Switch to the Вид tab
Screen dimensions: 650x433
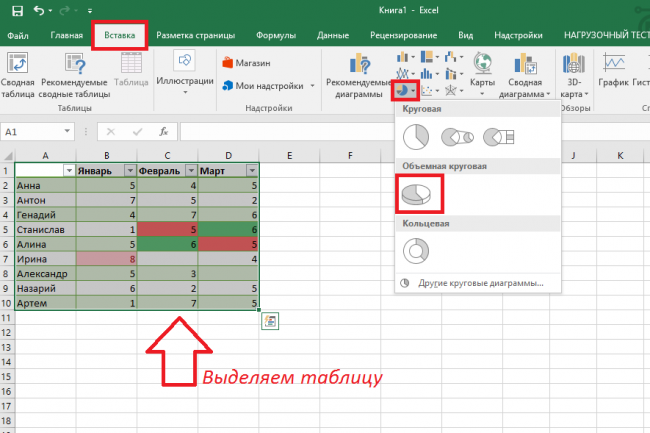coord(466,35)
